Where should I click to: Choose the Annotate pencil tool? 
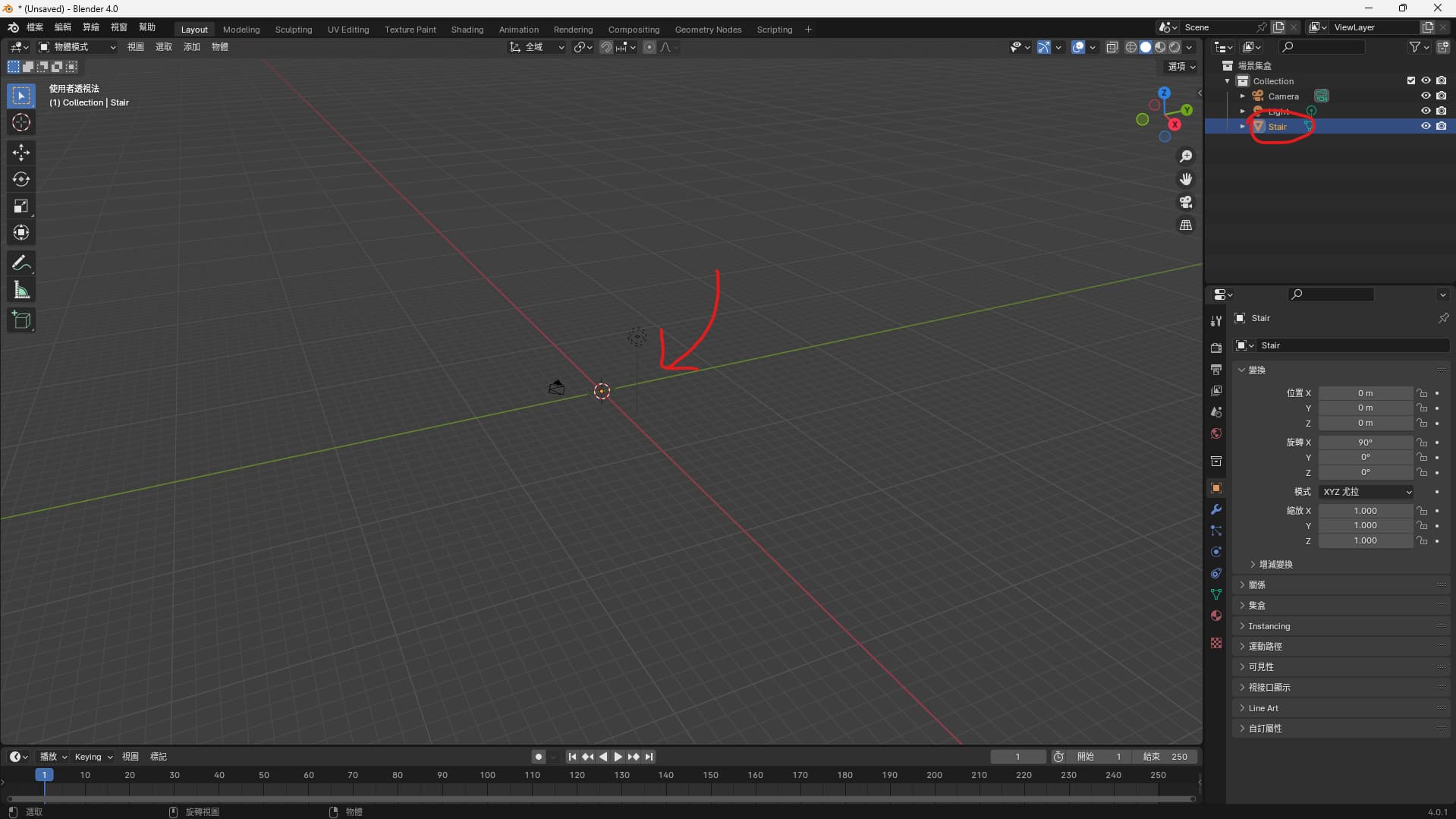click(21, 263)
